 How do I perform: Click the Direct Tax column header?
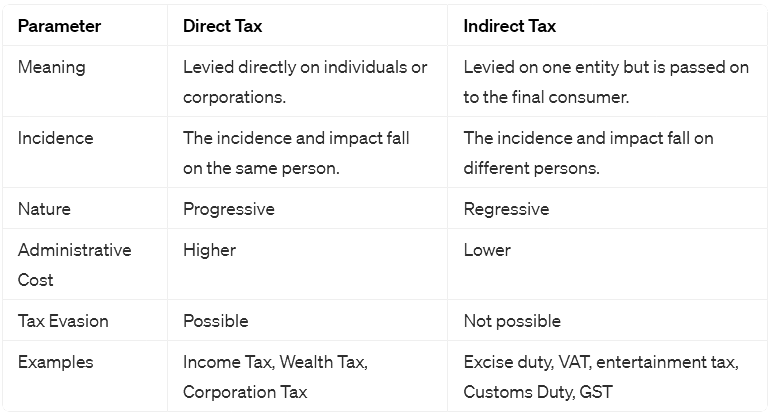(223, 26)
